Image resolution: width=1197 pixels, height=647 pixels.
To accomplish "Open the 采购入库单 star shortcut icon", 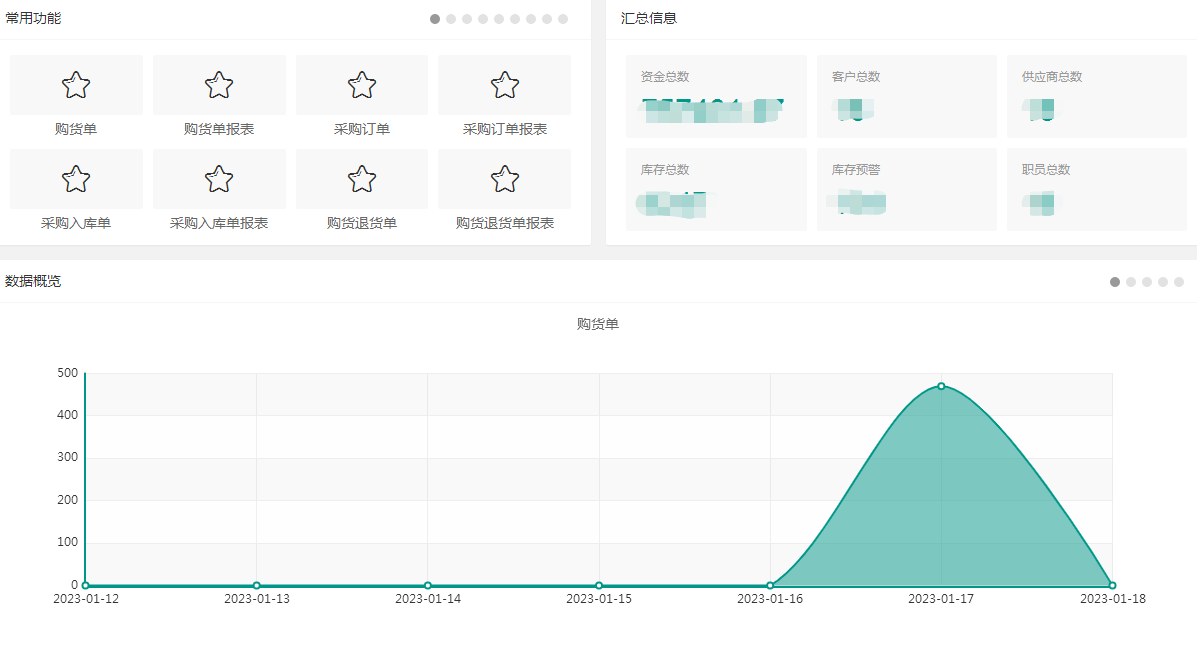I will (x=76, y=179).
